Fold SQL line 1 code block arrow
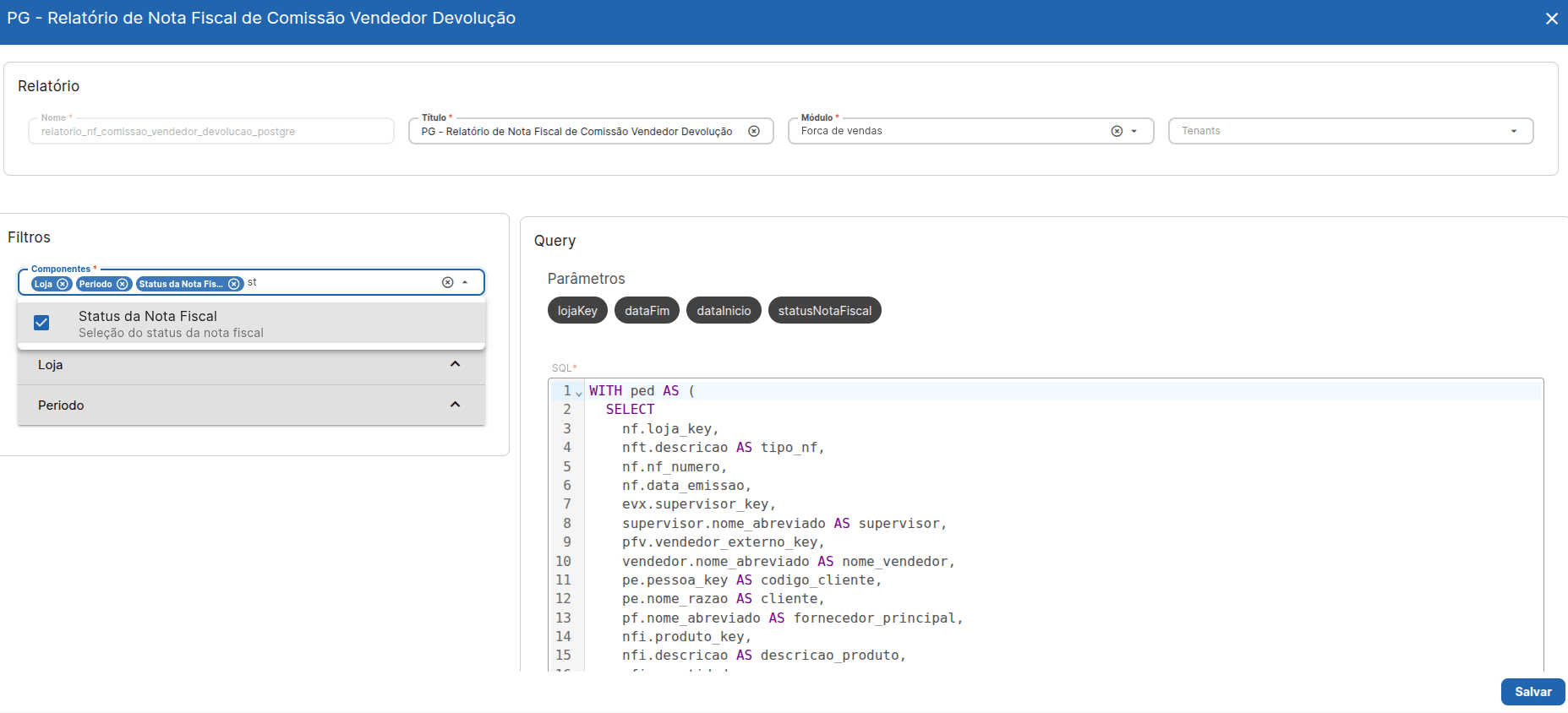 click(x=579, y=393)
